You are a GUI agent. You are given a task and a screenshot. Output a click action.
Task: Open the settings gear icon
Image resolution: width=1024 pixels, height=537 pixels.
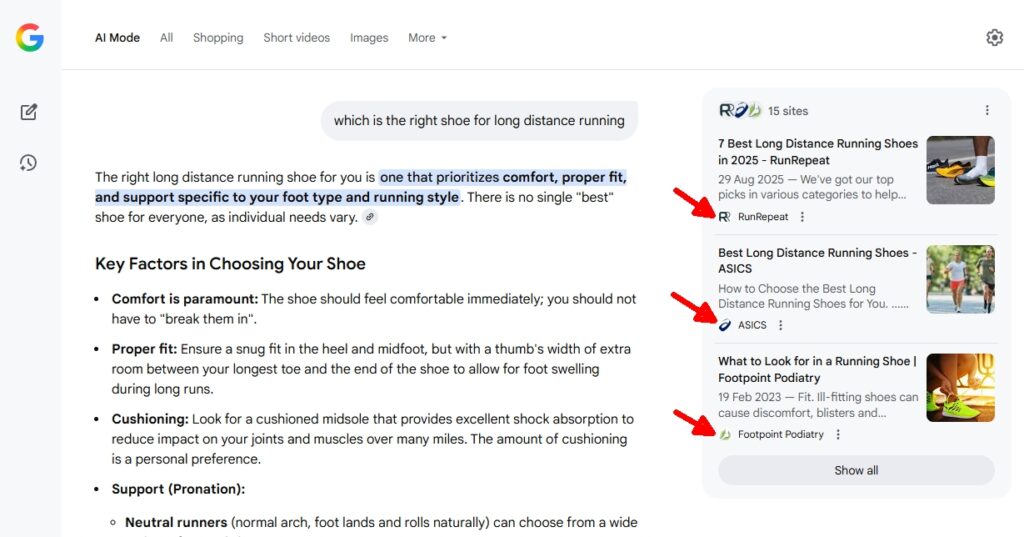pyautogui.click(x=994, y=38)
